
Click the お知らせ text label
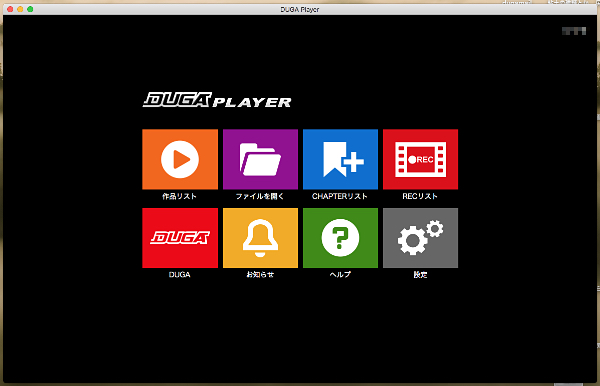click(x=260, y=275)
